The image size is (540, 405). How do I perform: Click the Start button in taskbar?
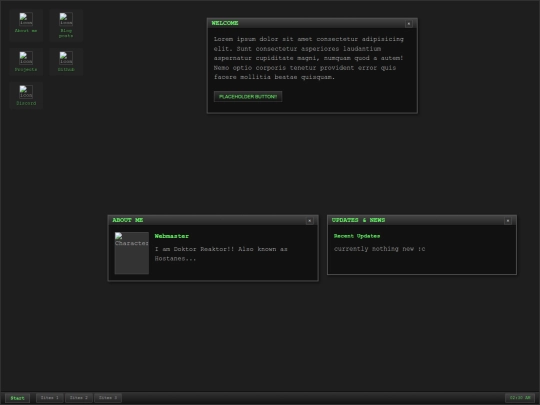click(x=17, y=398)
